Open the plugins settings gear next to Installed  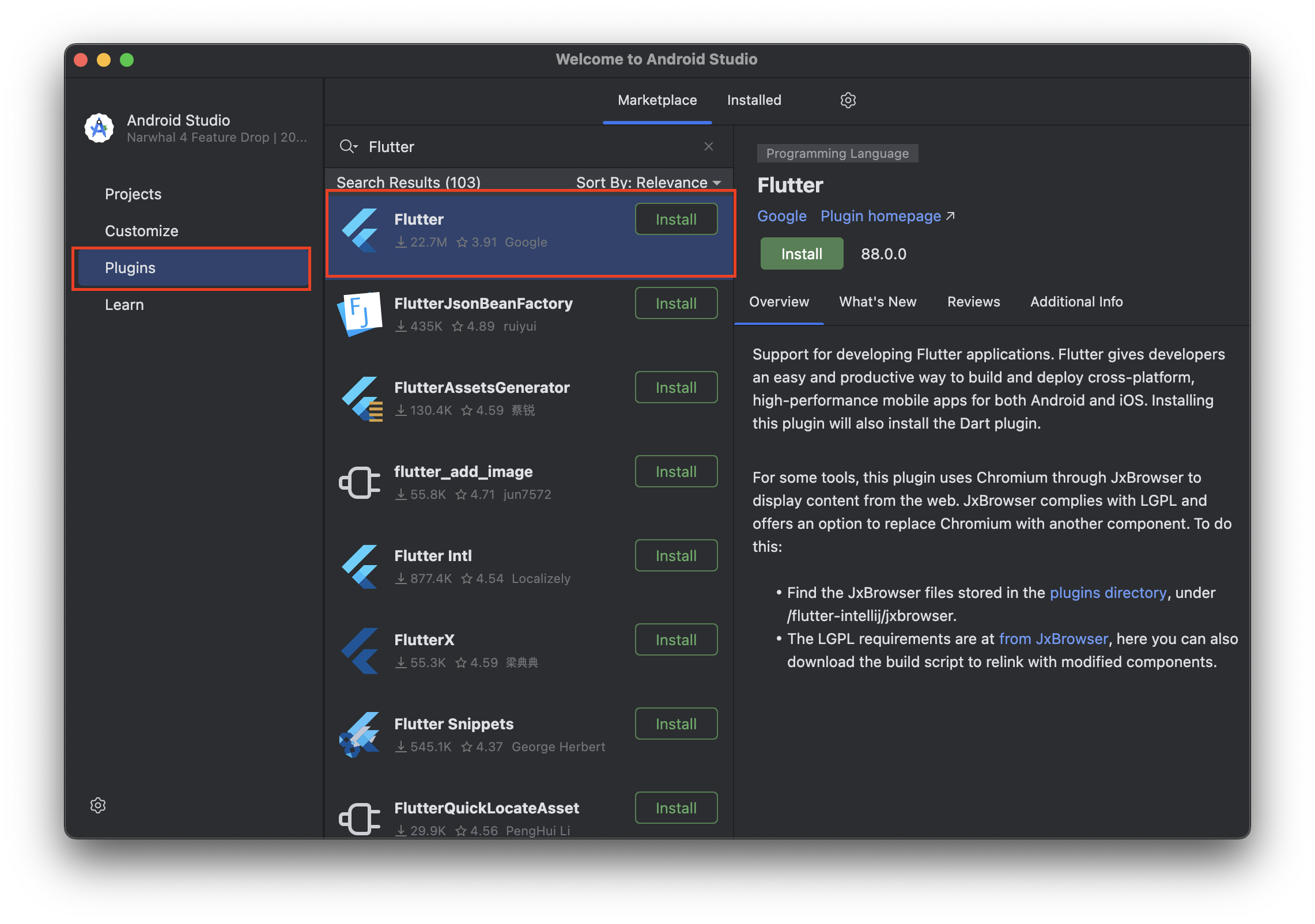(848, 100)
